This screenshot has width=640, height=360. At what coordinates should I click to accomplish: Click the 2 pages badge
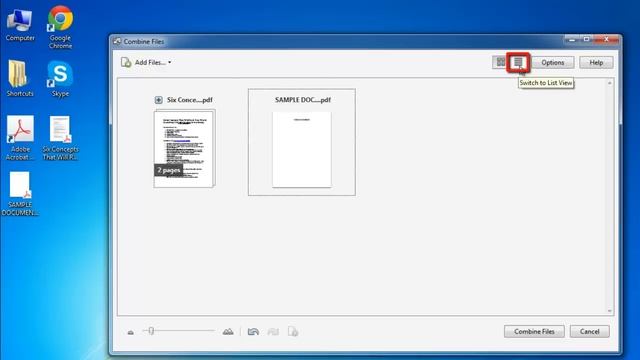point(168,170)
